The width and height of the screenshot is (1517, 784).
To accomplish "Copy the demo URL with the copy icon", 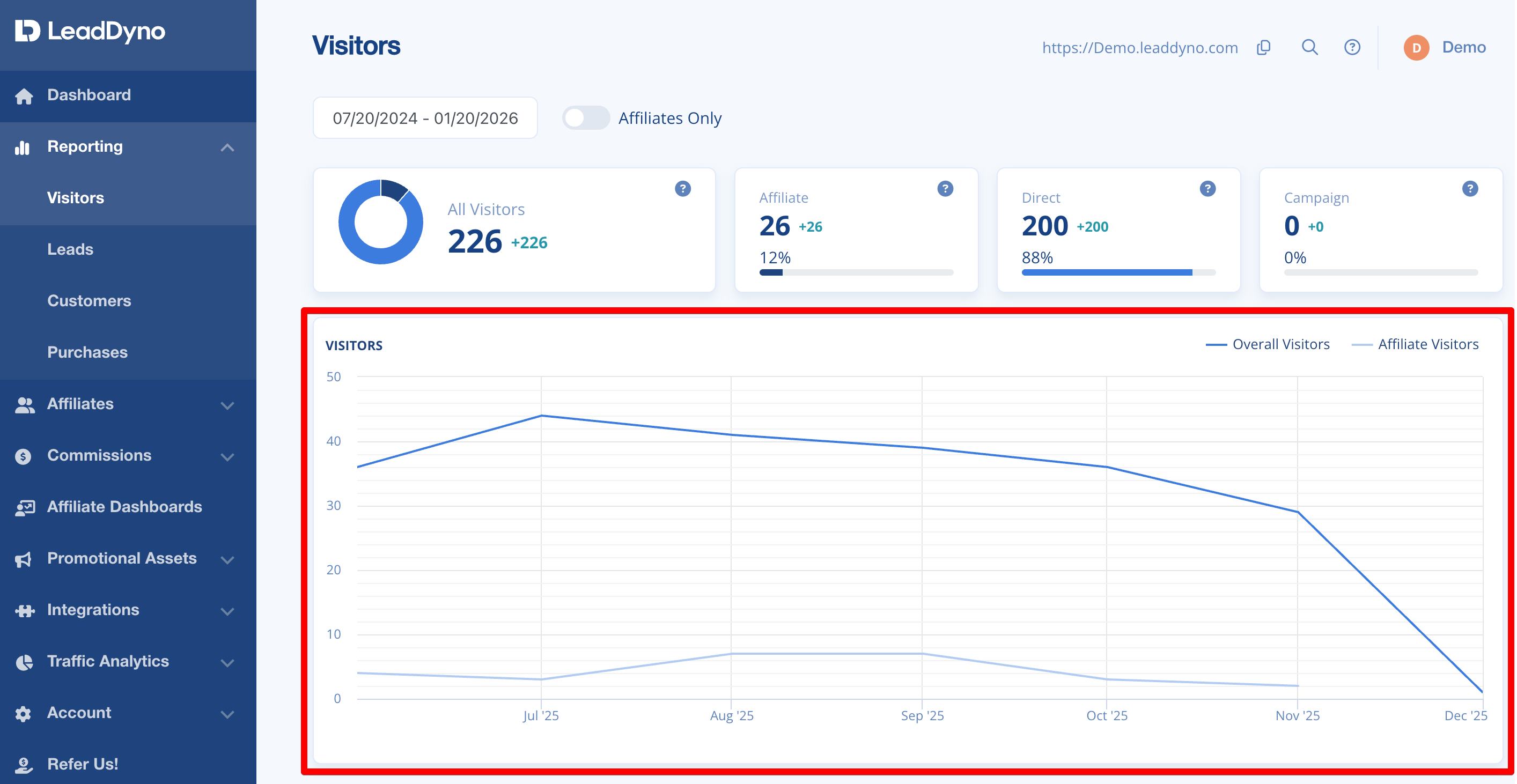I will click(x=1264, y=47).
